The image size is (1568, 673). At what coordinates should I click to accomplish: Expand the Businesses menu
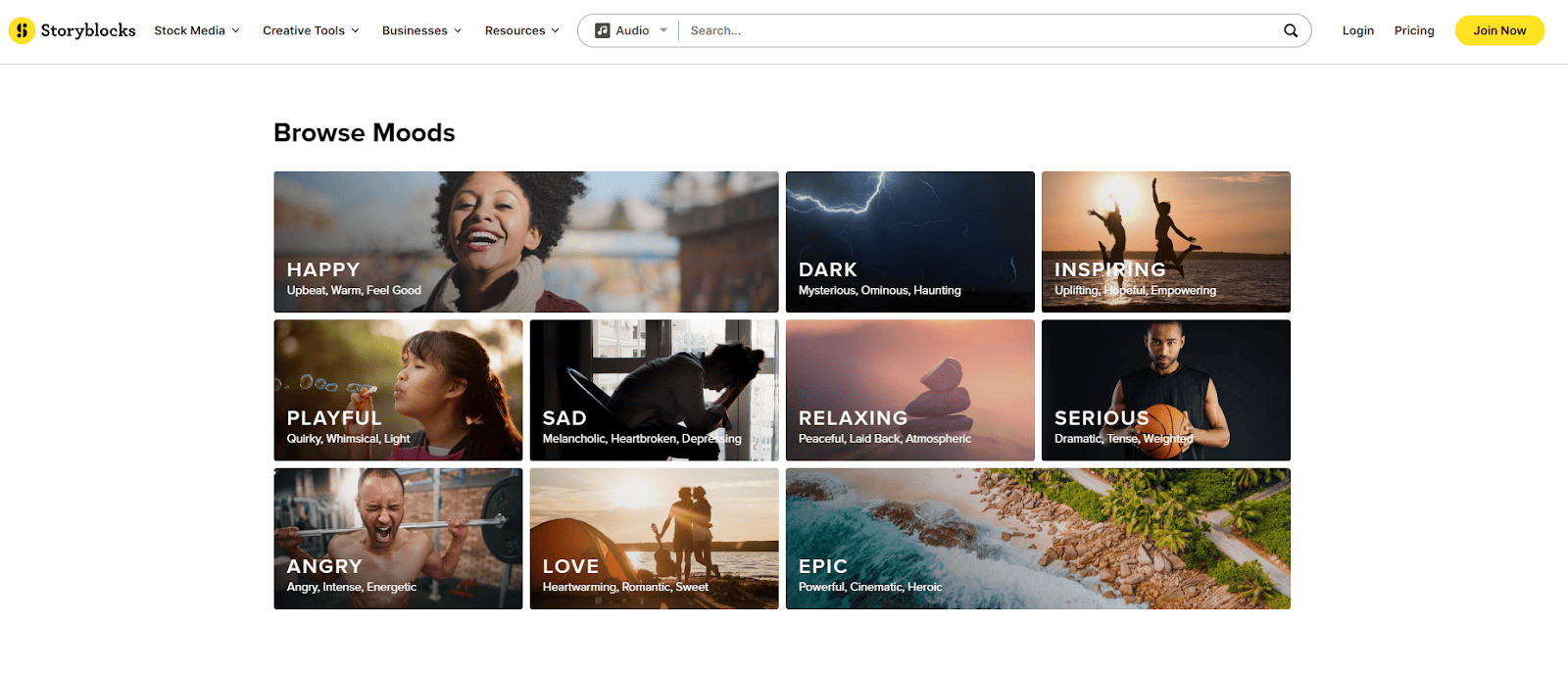tap(421, 30)
